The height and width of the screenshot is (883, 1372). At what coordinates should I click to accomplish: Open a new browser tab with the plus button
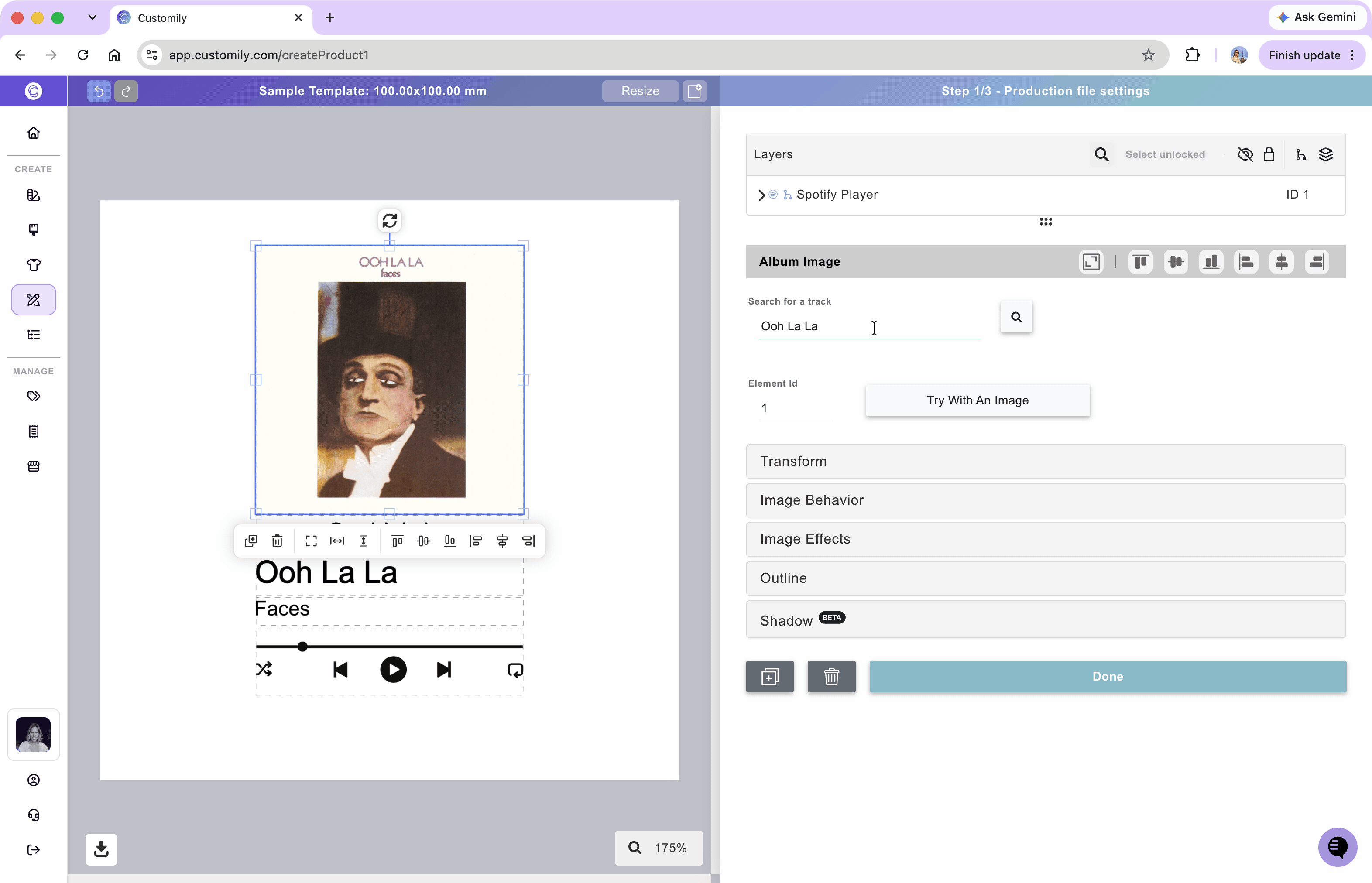coord(330,18)
